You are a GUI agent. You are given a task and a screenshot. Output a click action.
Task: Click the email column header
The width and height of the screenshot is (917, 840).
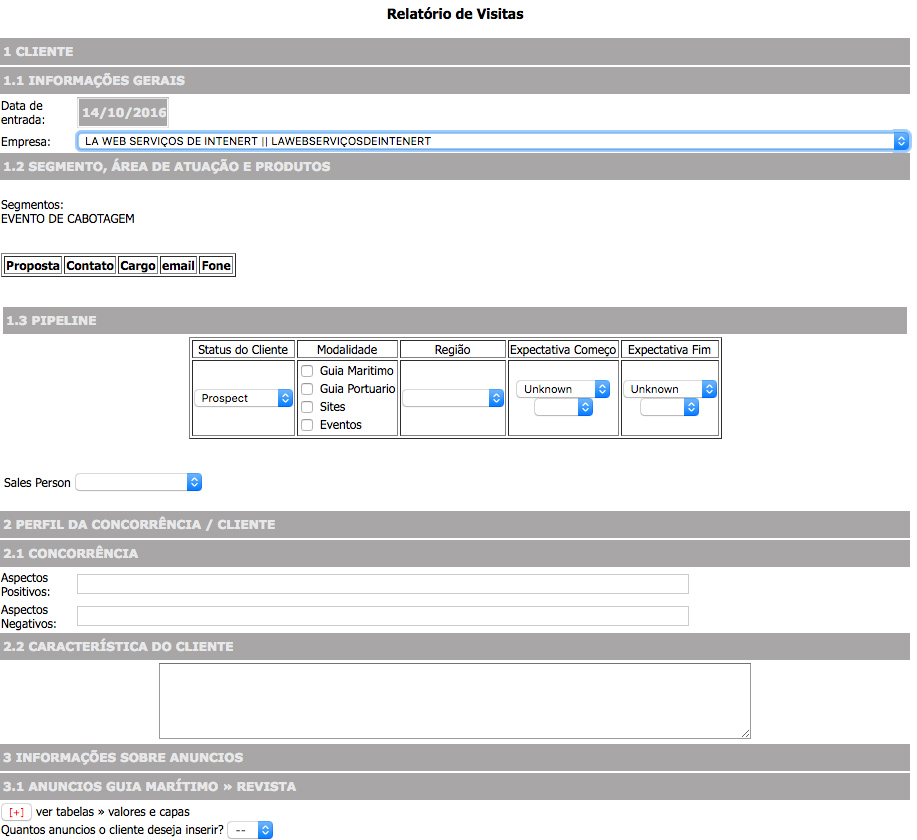tap(178, 266)
